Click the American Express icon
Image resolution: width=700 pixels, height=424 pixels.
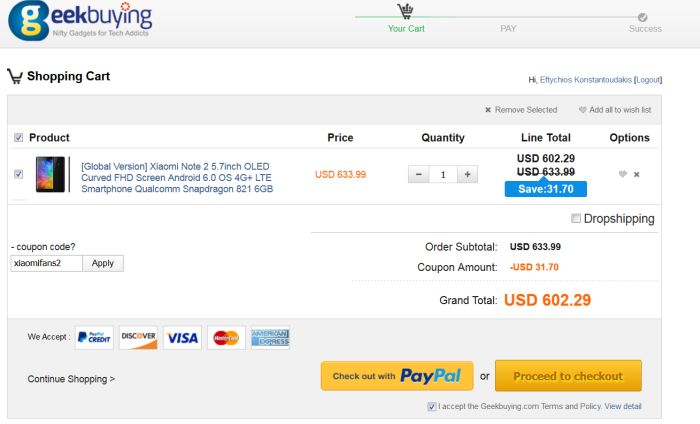coord(270,338)
